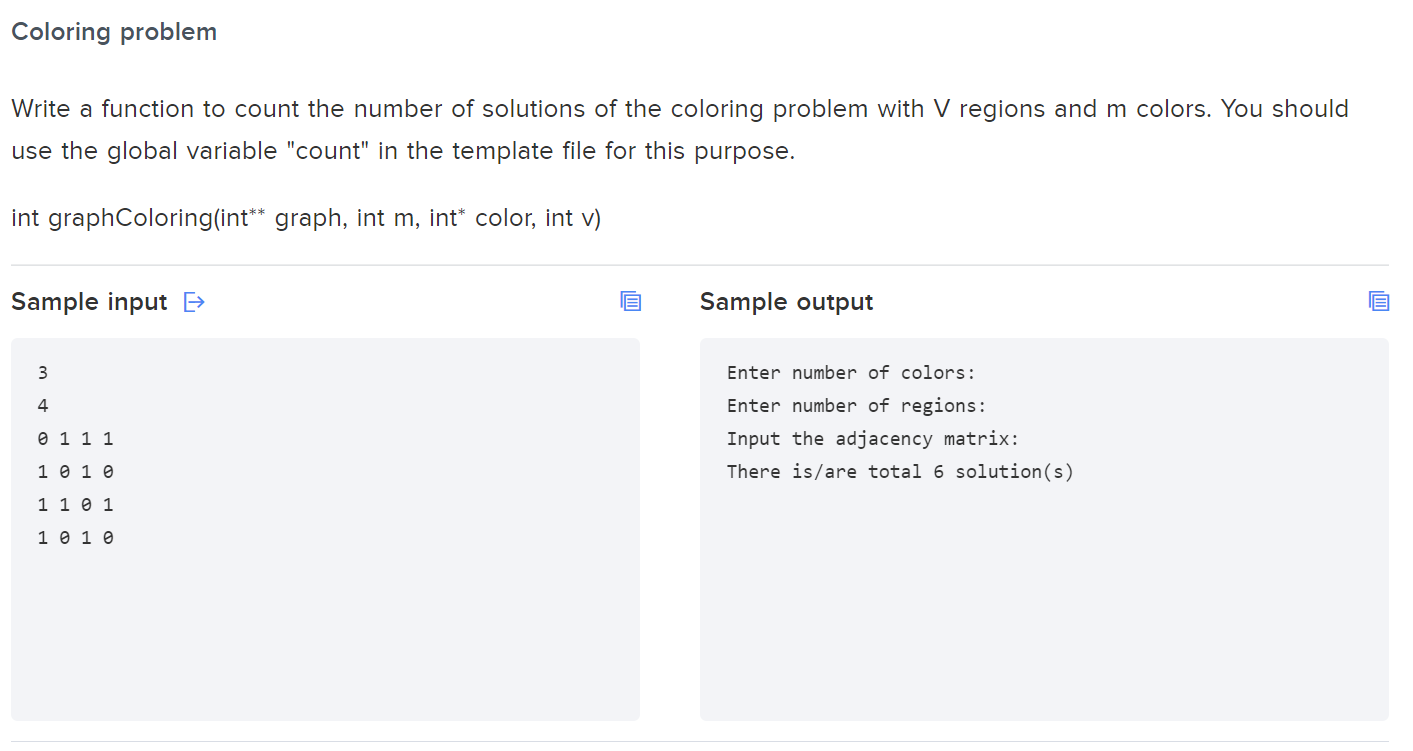Select the graphColoring function signature line
1413x751 pixels.
coord(306,218)
